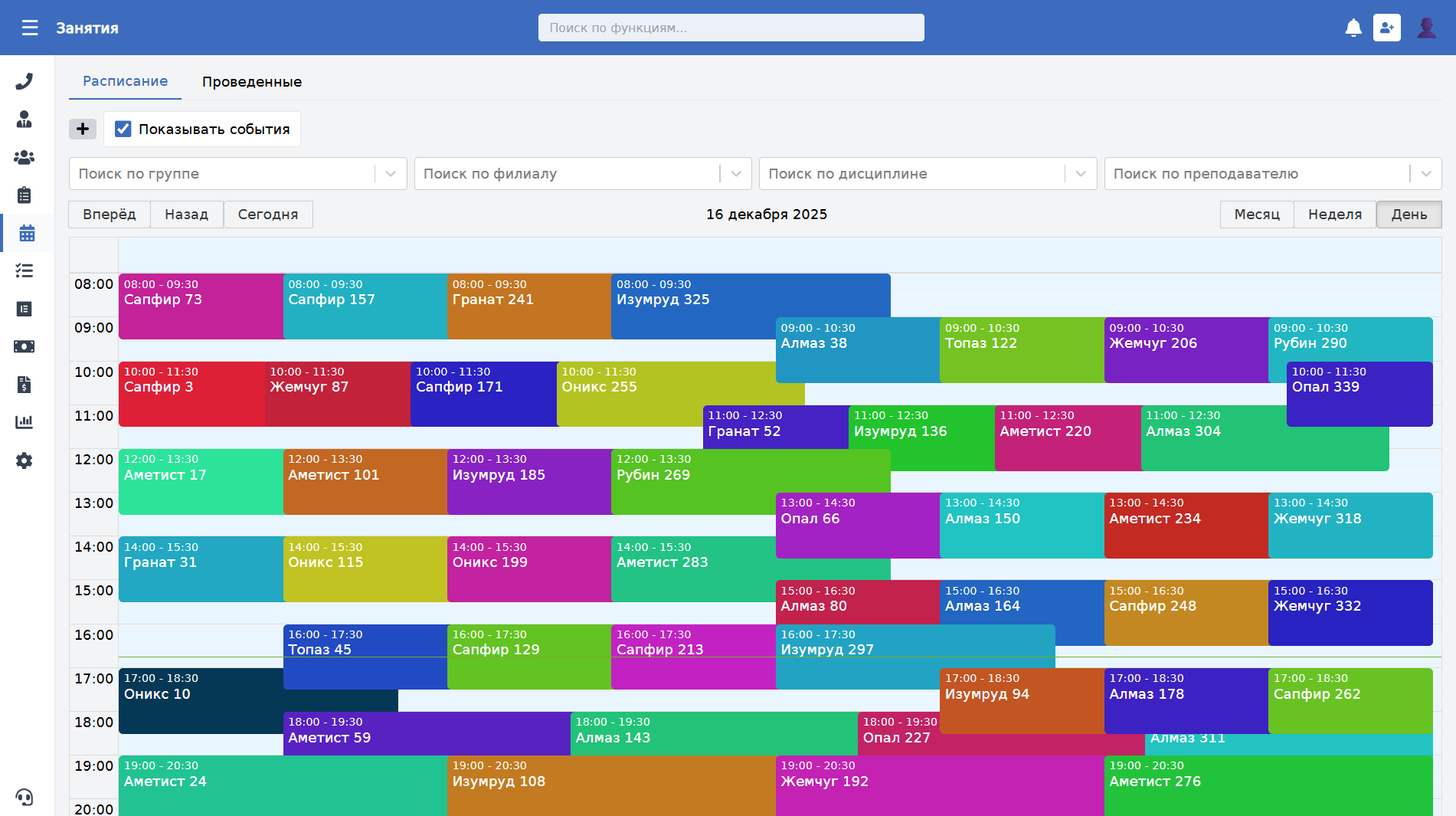This screenshot has height=816, width=1456.
Task: Open the hamburger navigation menu
Action: point(30,28)
